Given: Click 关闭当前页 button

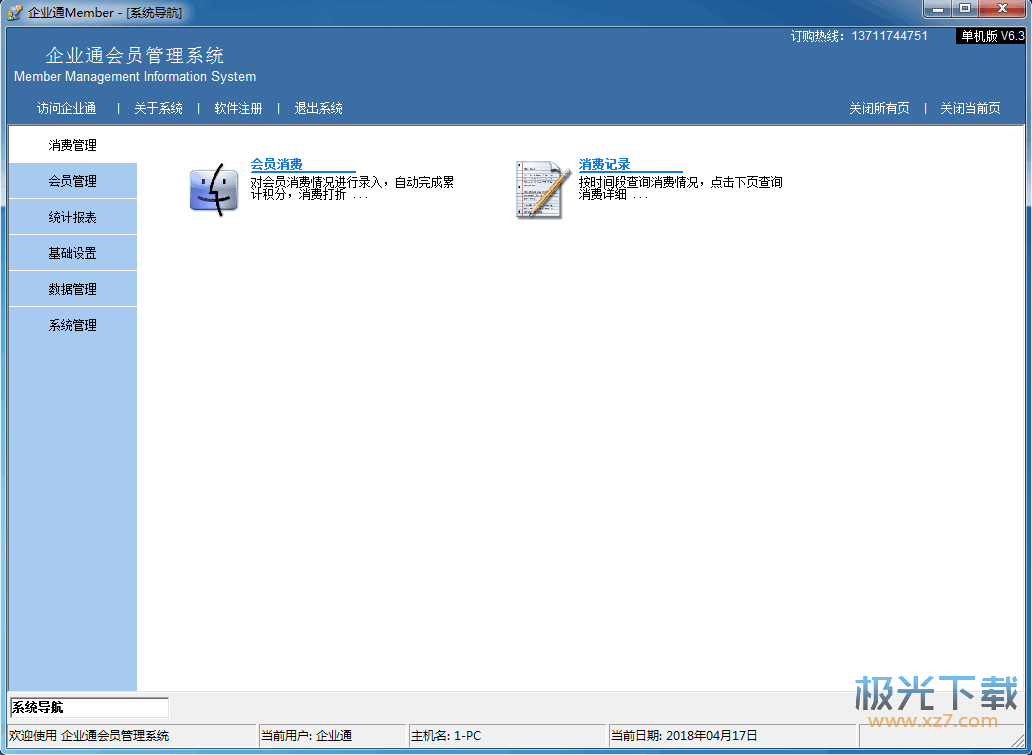Looking at the screenshot, I should [970, 108].
